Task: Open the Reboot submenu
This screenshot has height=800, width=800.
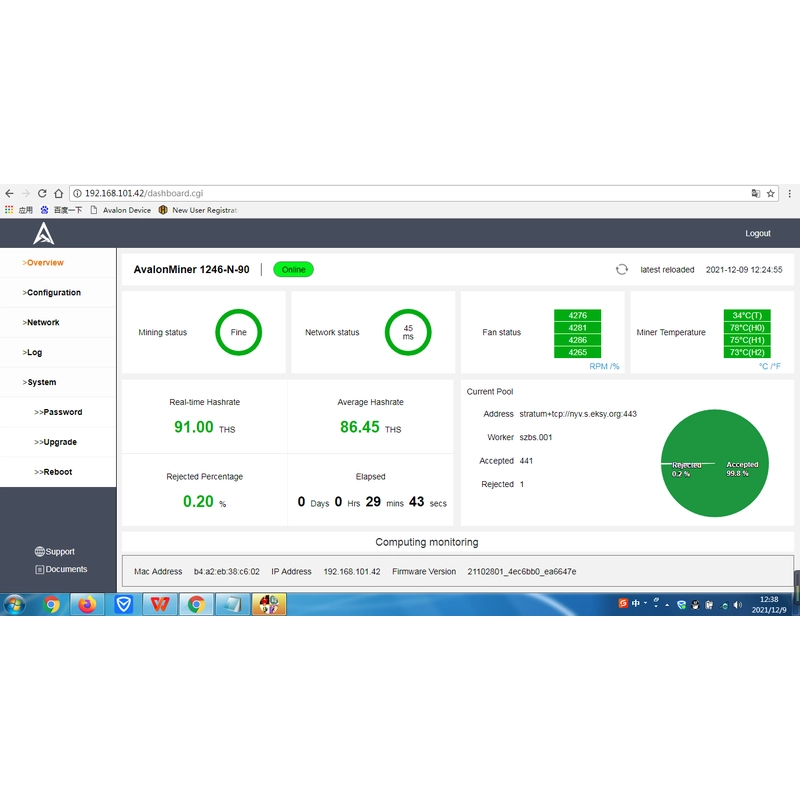Action: click(x=53, y=472)
